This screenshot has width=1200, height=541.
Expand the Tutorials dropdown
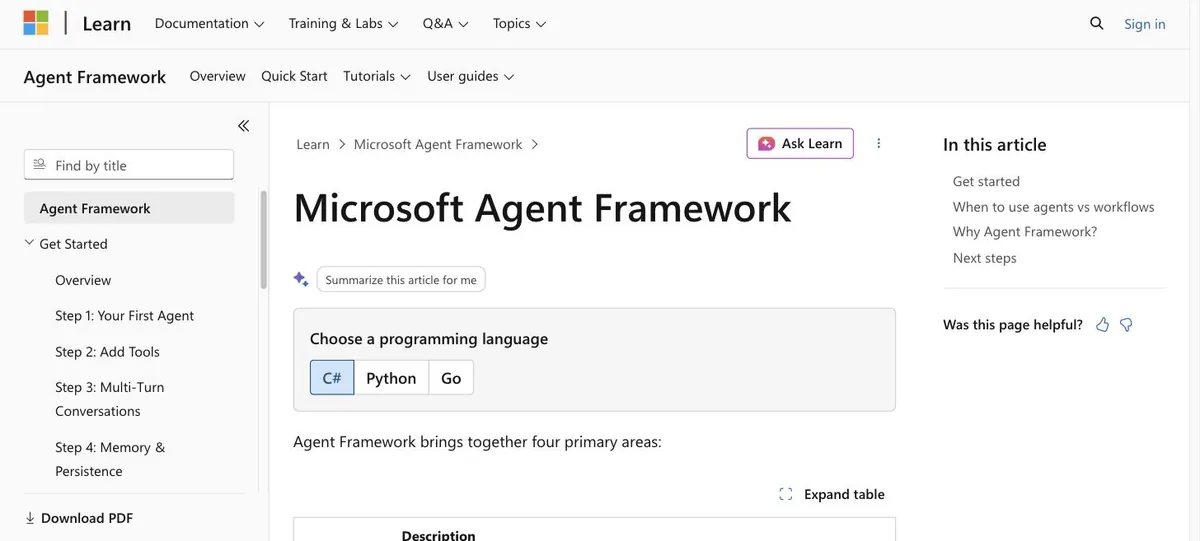click(x=377, y=76)
